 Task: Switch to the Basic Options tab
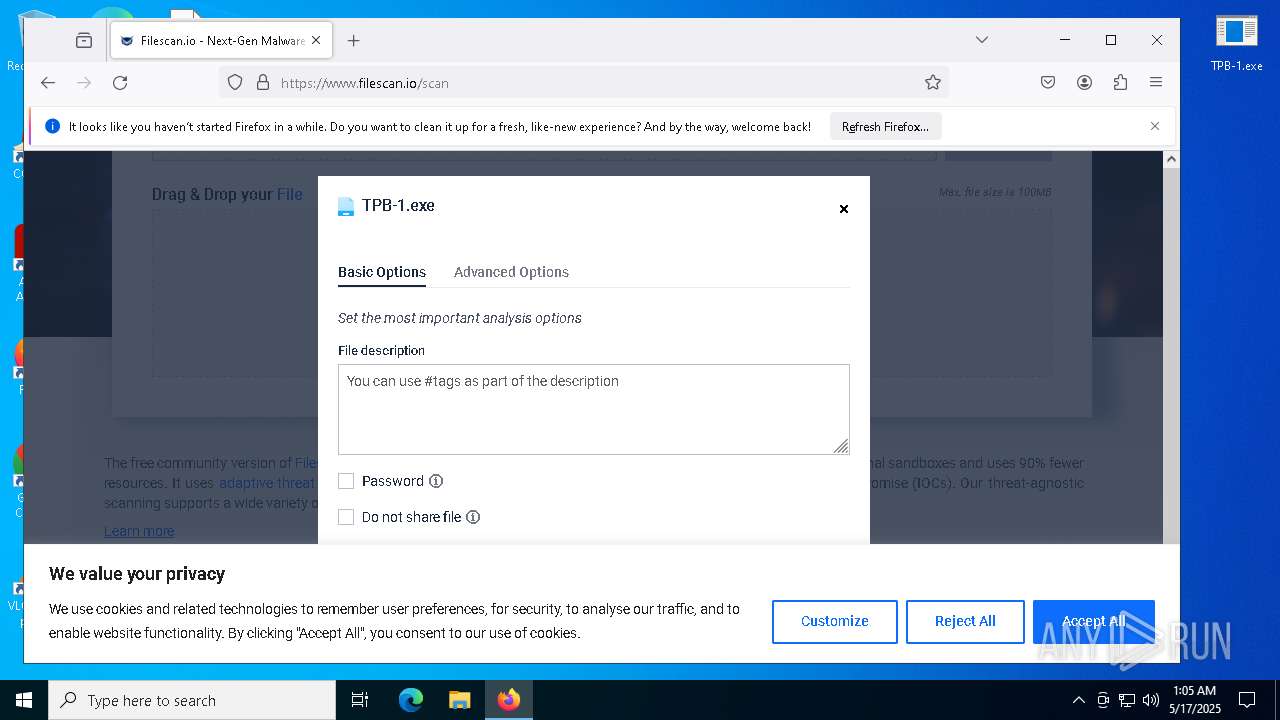click(382, 272)
